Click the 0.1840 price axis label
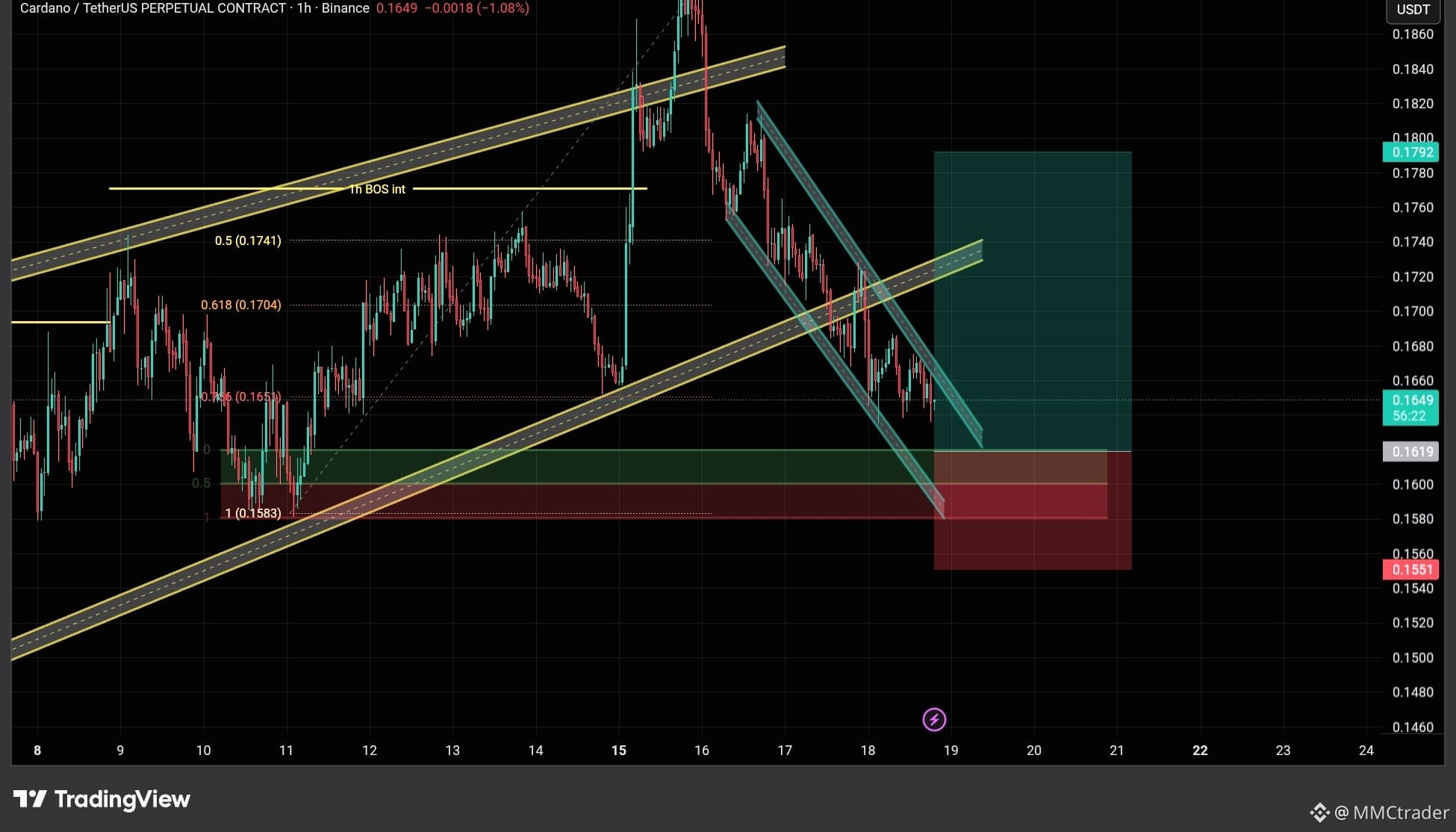 [1413, 69]
